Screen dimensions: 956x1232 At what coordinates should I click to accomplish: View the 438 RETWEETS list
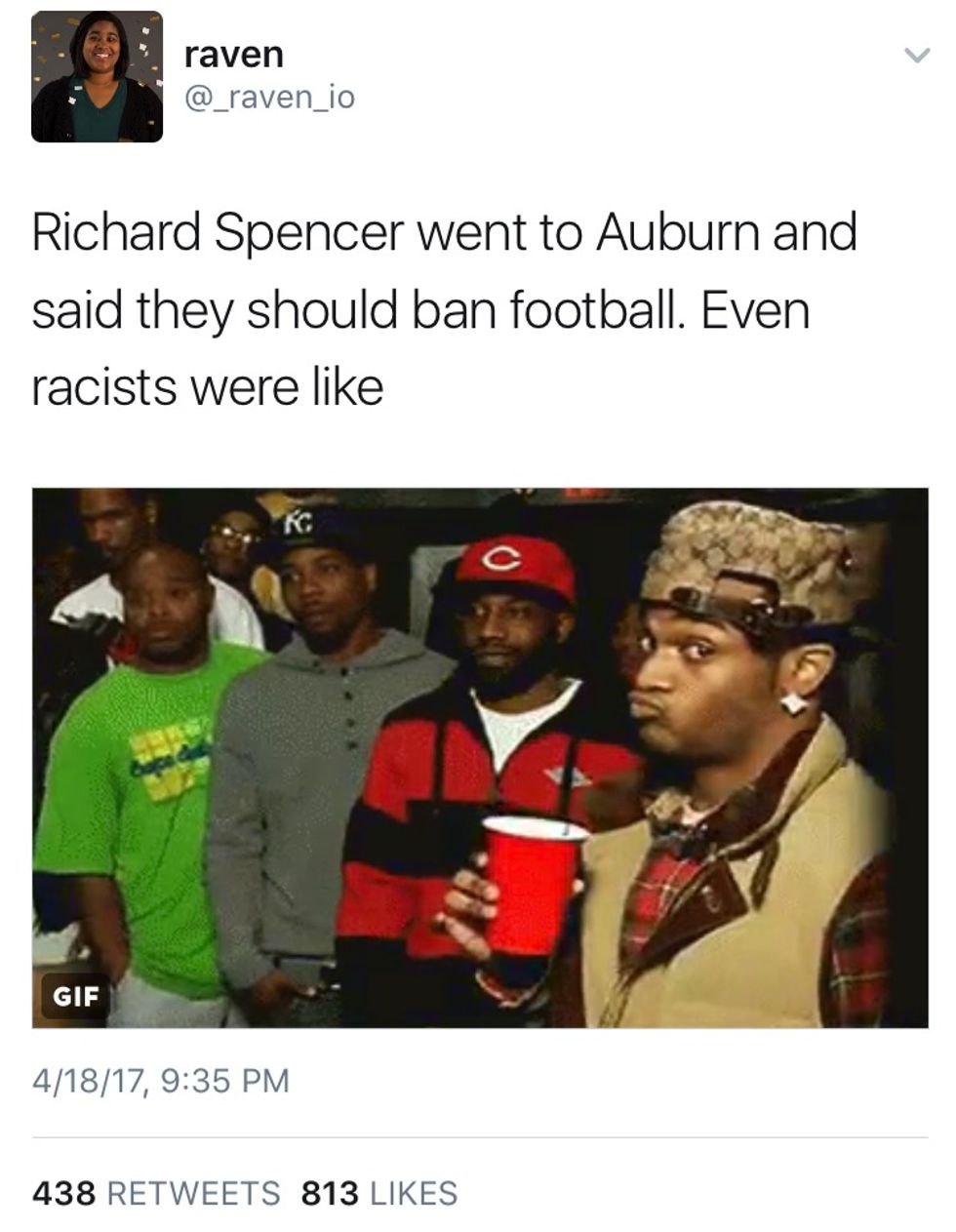pyautogui.click(x=156, y=1193)
